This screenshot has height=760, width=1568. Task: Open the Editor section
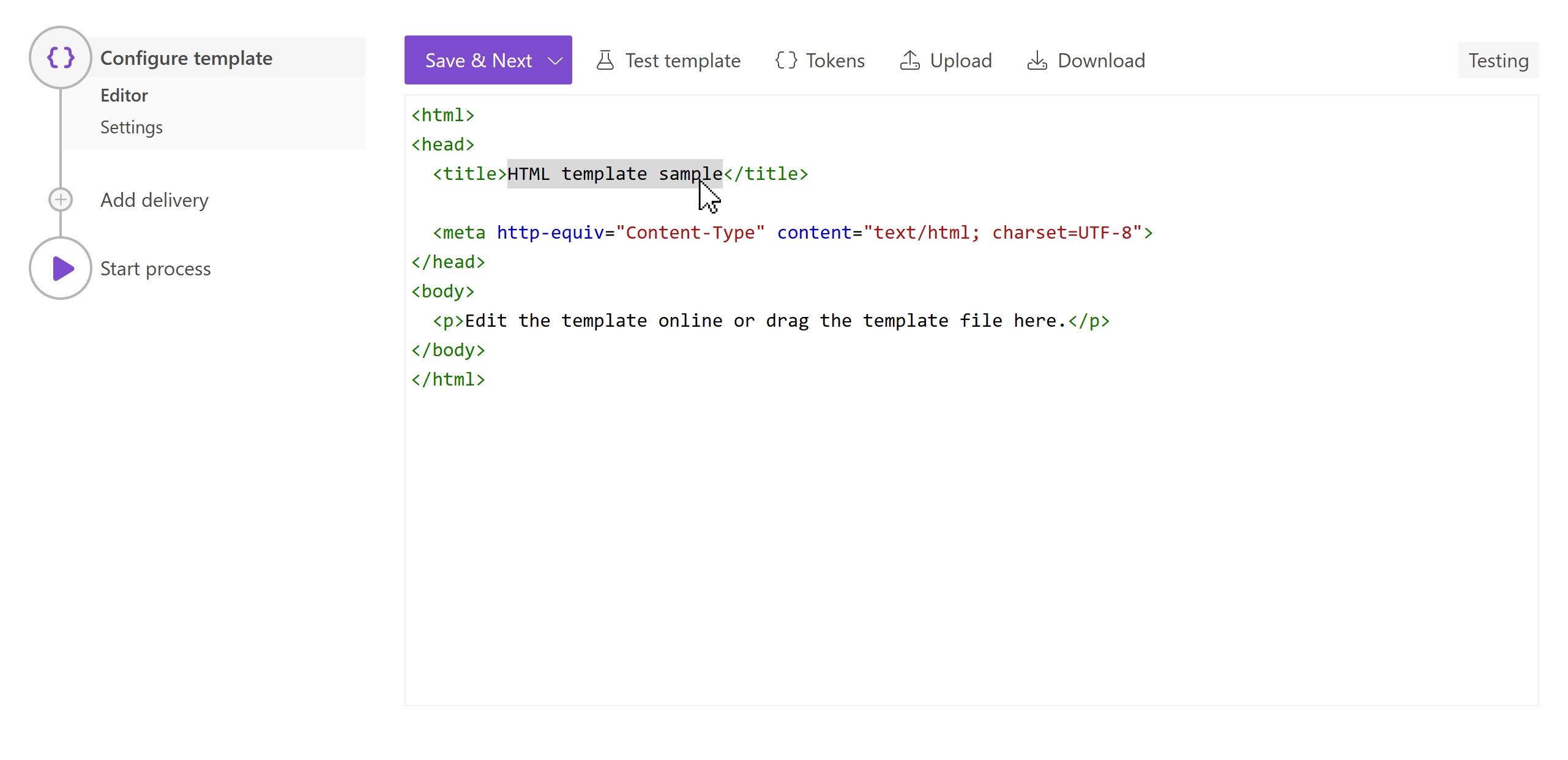pos(124,95)
